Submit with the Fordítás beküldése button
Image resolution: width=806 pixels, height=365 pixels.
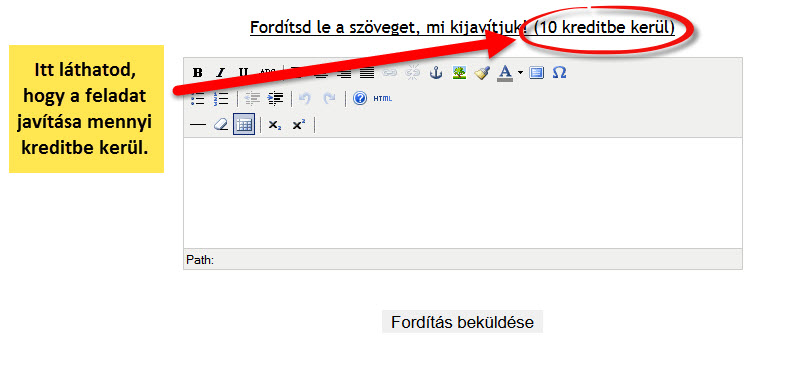coord(462,322)
